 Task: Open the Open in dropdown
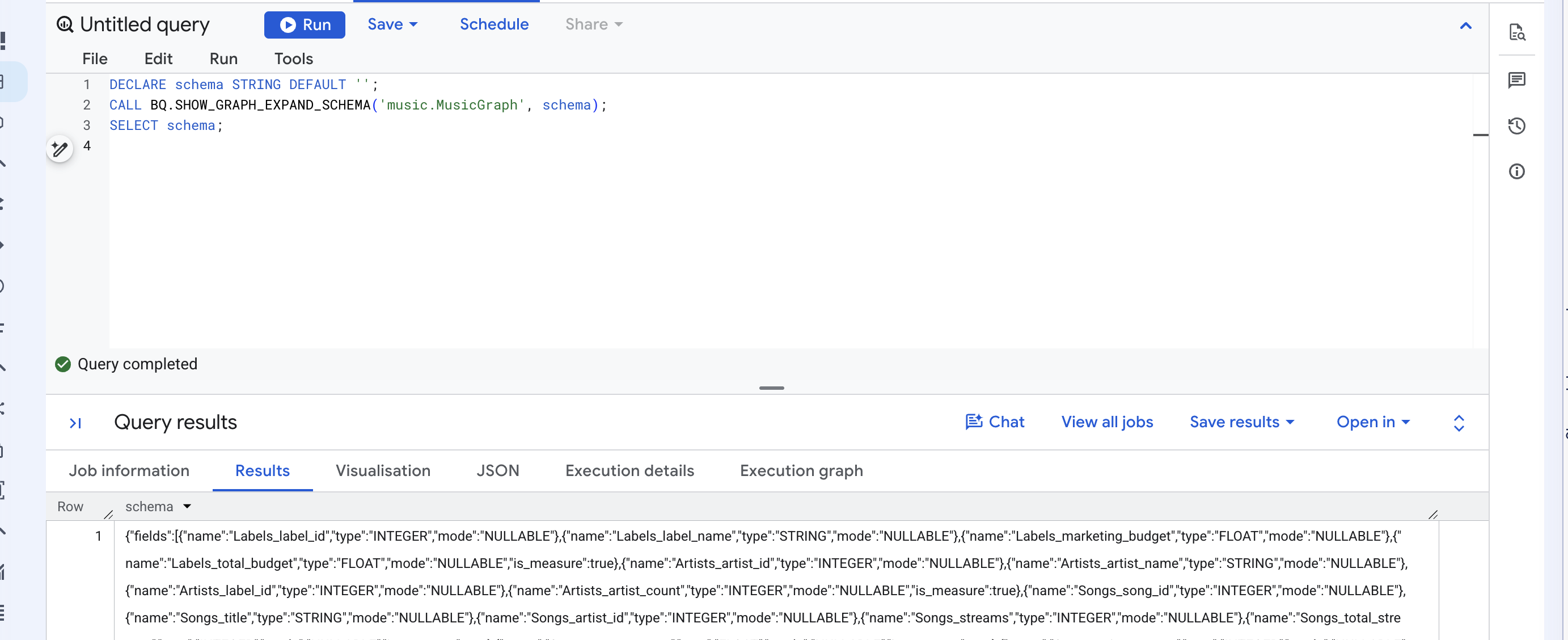[x=1373, y=422]
